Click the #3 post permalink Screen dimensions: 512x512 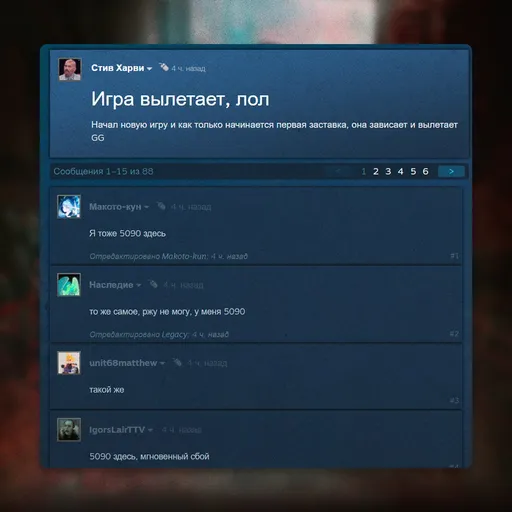point(454,400)
